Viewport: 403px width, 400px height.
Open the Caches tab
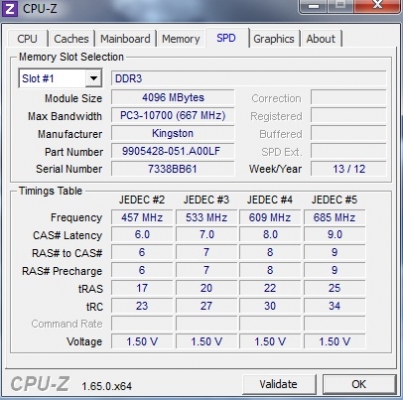coord(71,39)
